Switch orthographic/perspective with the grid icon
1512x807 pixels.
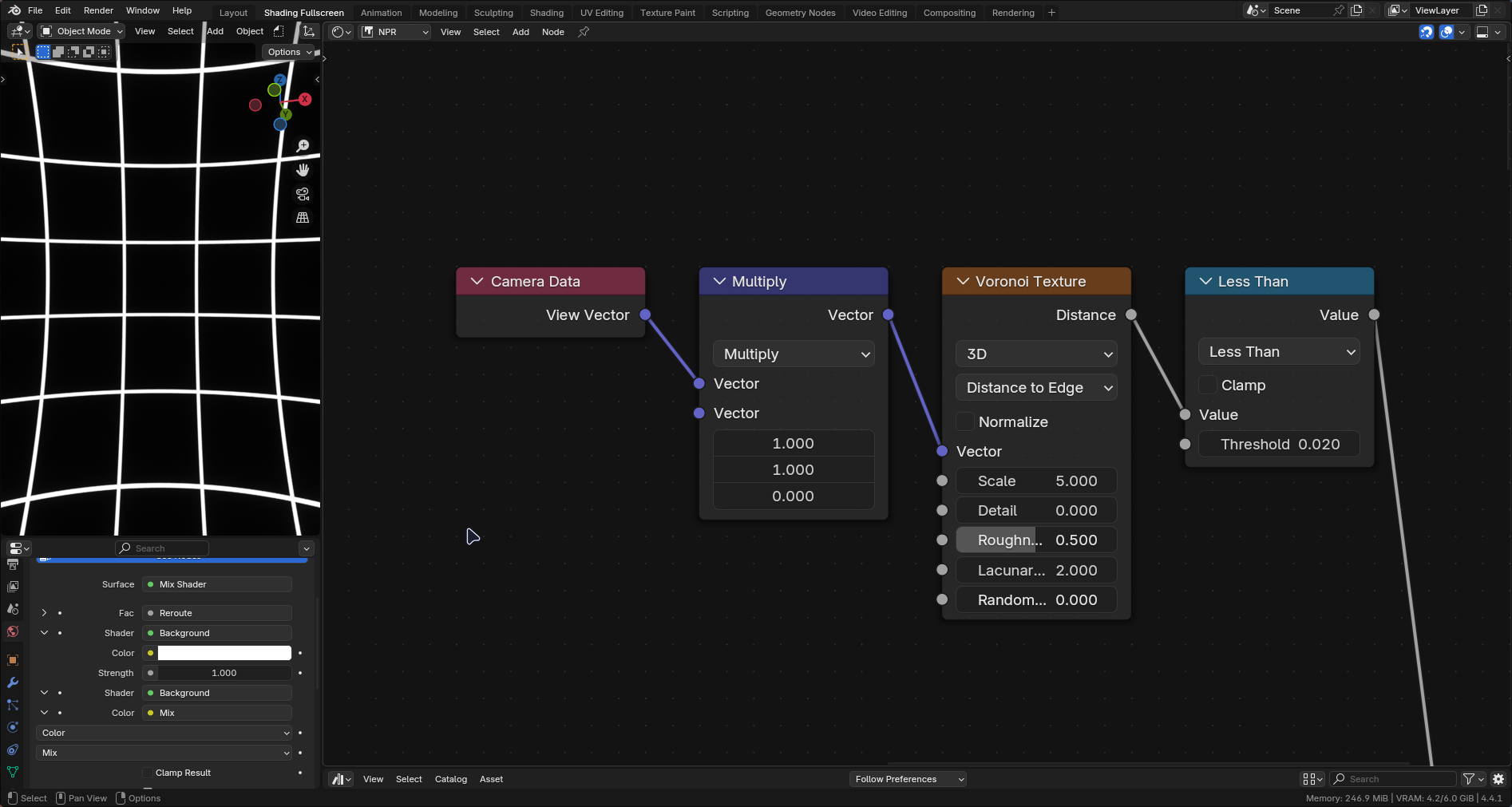(303, 218)
